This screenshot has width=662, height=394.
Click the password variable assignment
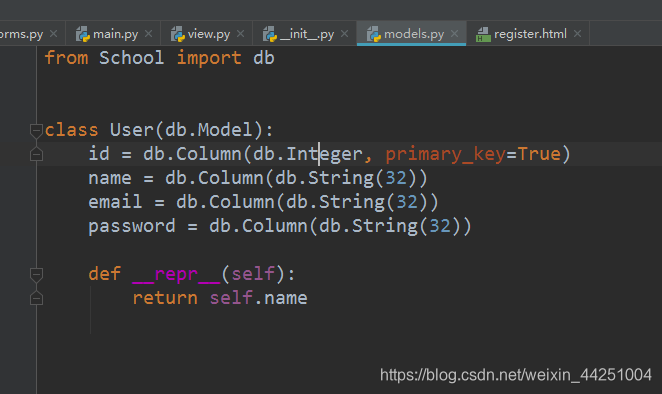coord(132,226)
